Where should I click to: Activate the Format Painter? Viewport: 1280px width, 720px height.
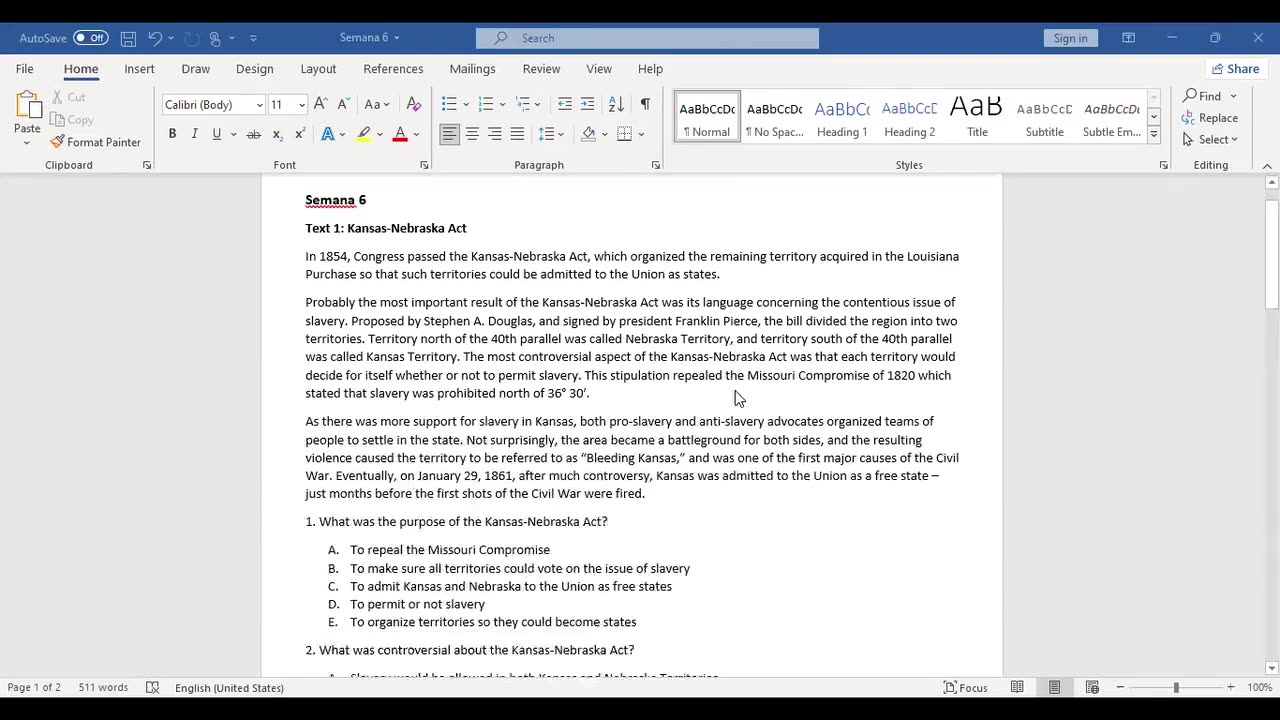(x=95, y=142)
